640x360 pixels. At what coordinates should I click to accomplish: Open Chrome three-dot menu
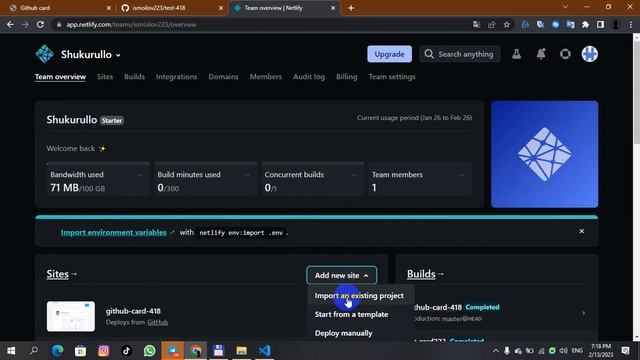click(631, 24)
